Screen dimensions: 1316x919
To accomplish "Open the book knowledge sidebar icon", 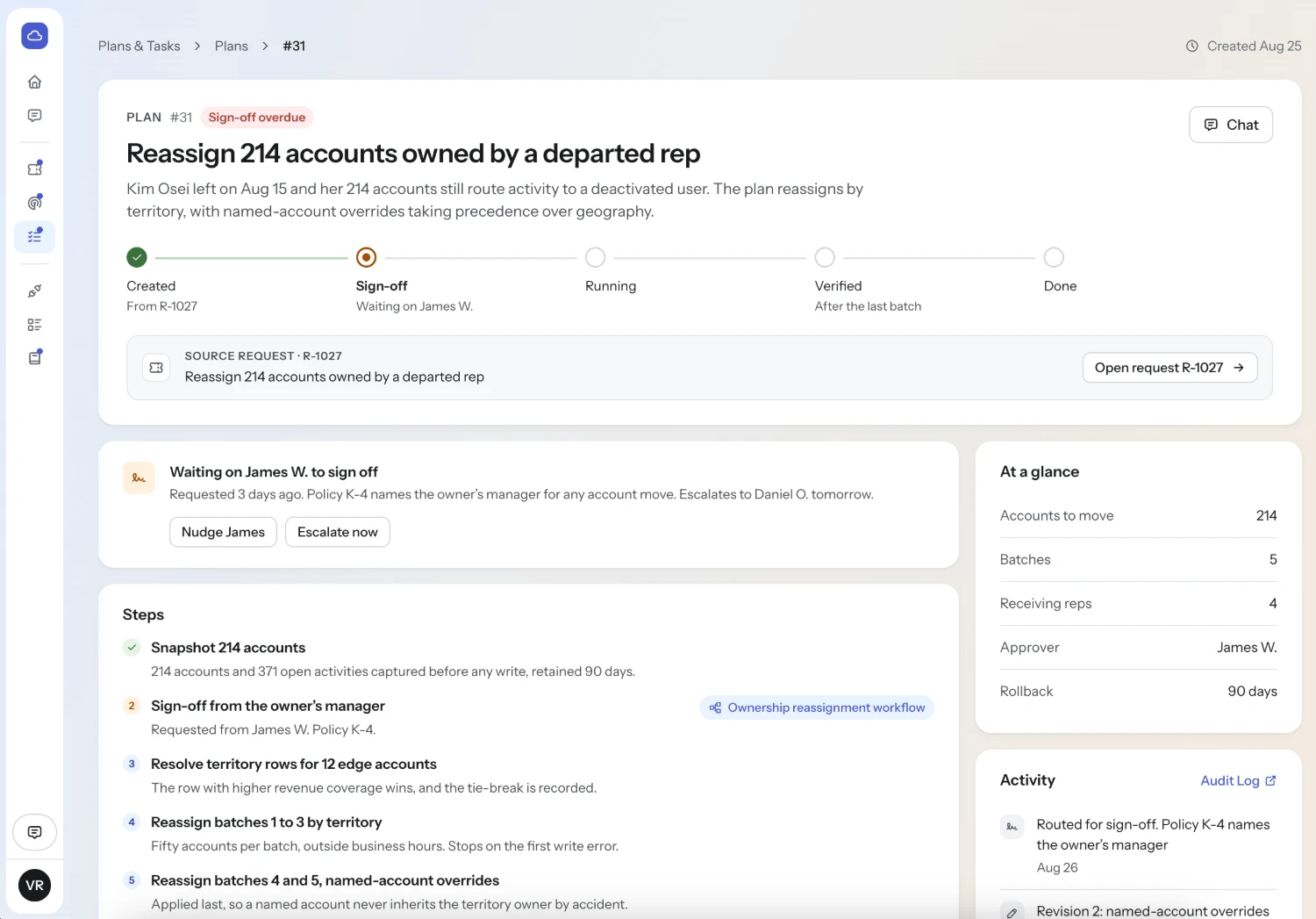I will tap(34, 358).
